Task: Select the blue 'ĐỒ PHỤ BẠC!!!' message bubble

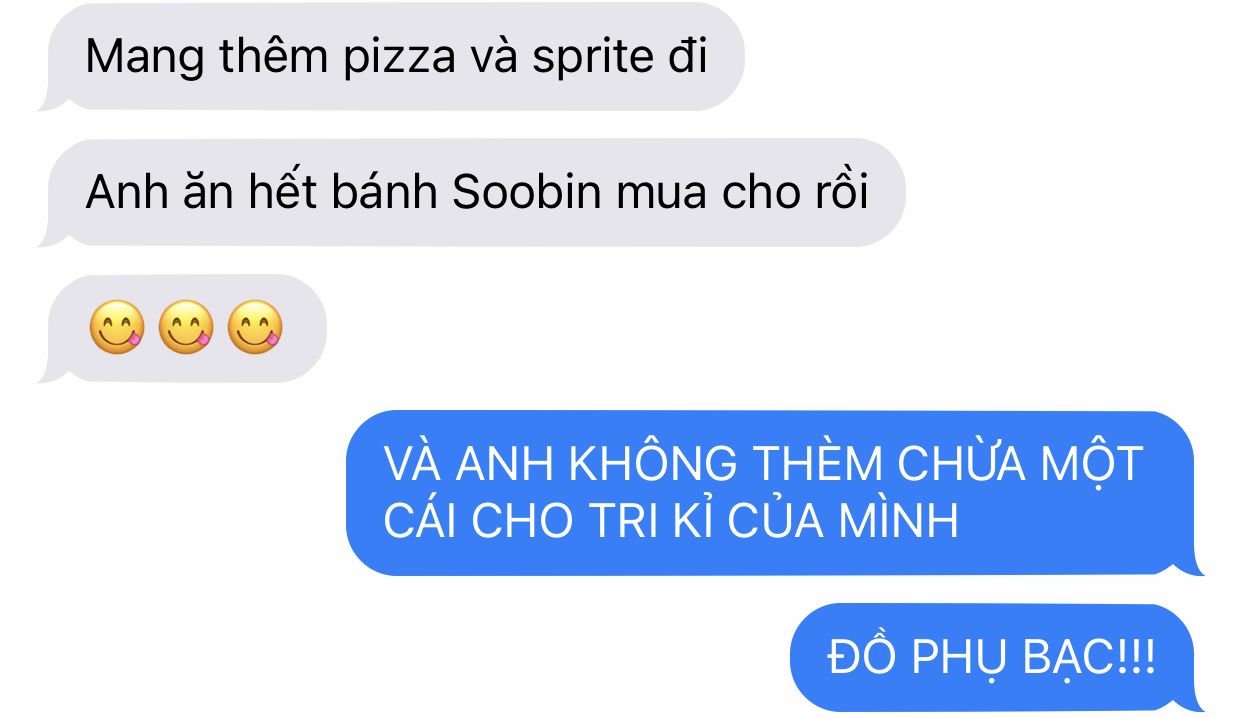Action: pos(997,658)
